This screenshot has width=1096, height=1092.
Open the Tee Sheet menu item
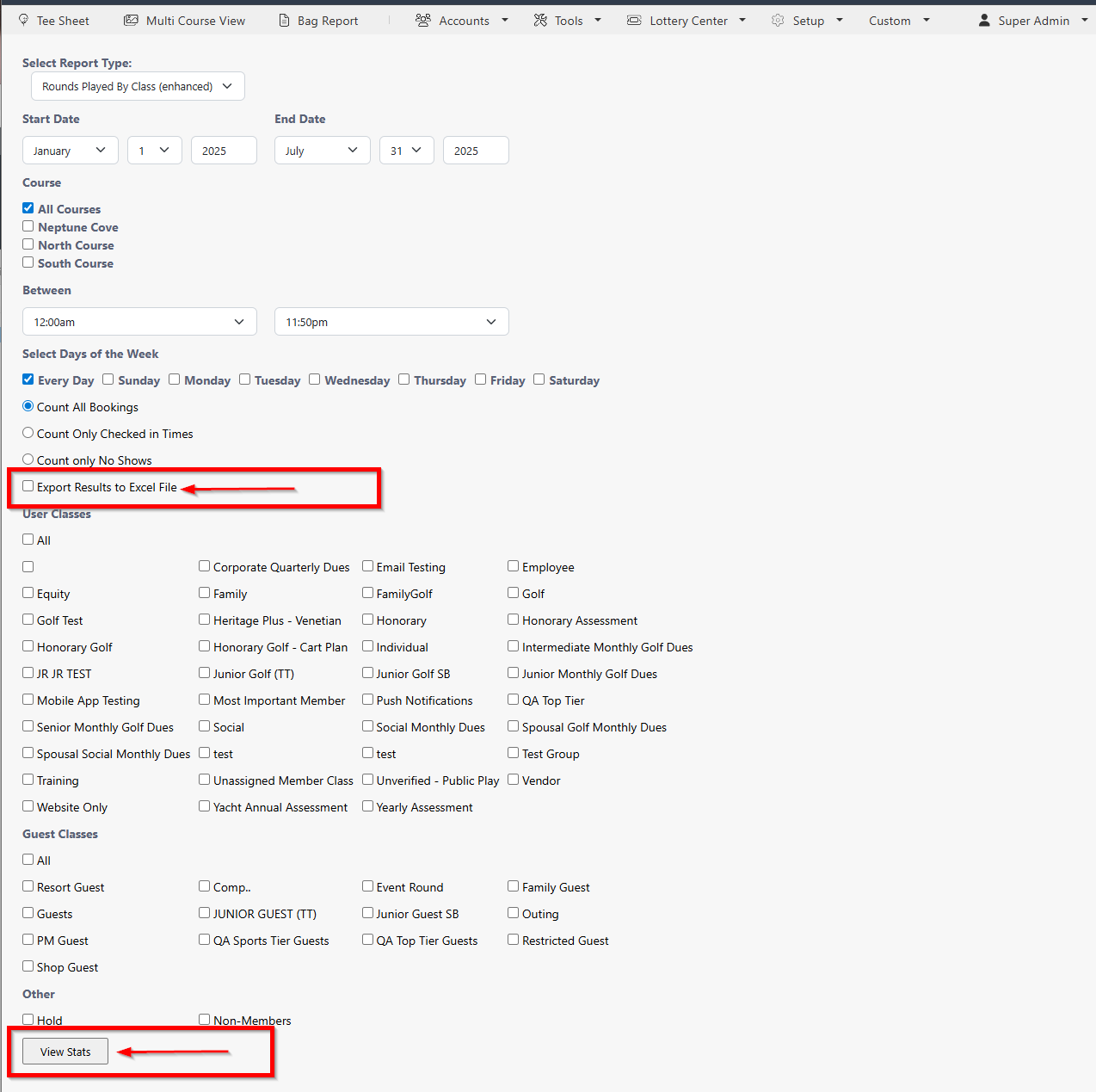[63, 21]
